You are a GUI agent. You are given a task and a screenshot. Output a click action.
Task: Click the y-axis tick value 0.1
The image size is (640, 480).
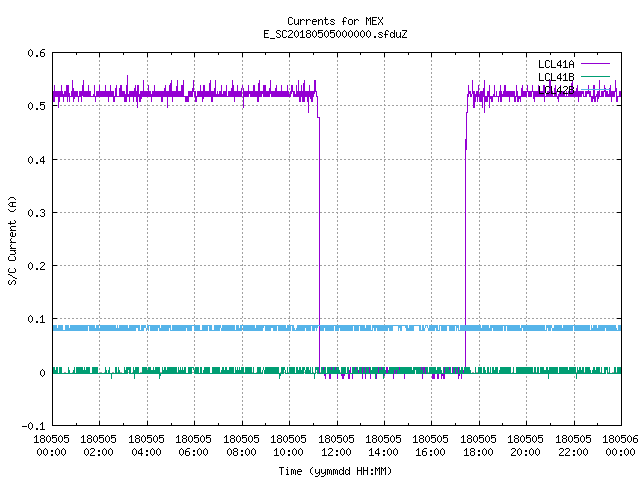pyautogui.click(x=36, y=319)
